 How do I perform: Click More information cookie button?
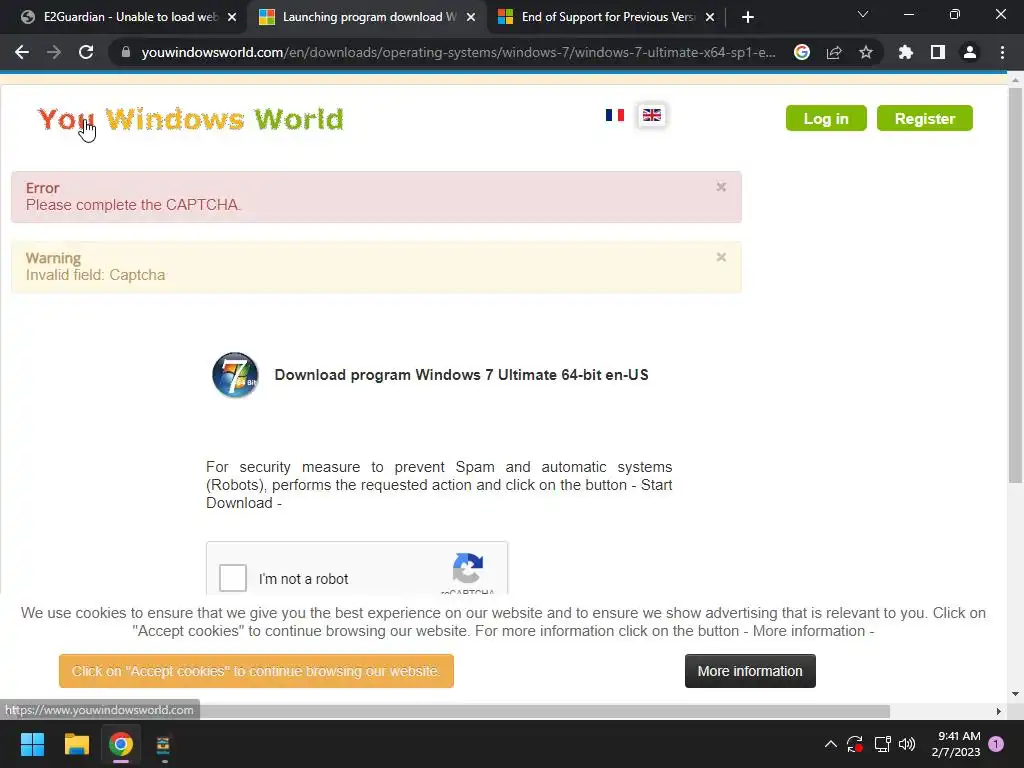pyautogui.click(x=750, y=671)
